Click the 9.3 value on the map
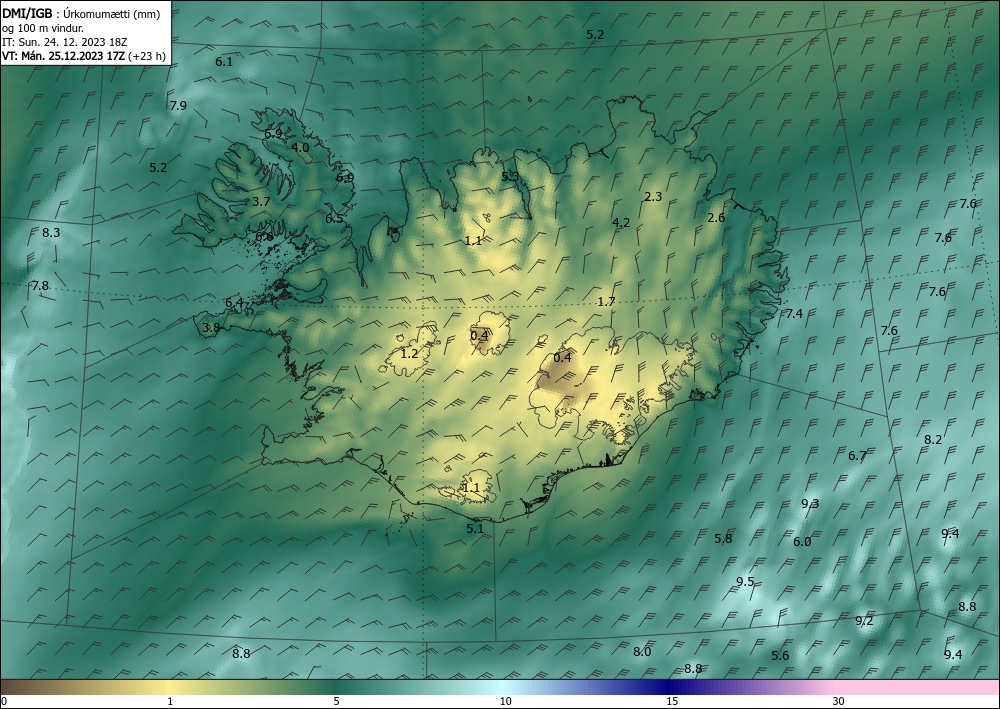Viewport: 1000px width, 709px height. pos(810,503)
